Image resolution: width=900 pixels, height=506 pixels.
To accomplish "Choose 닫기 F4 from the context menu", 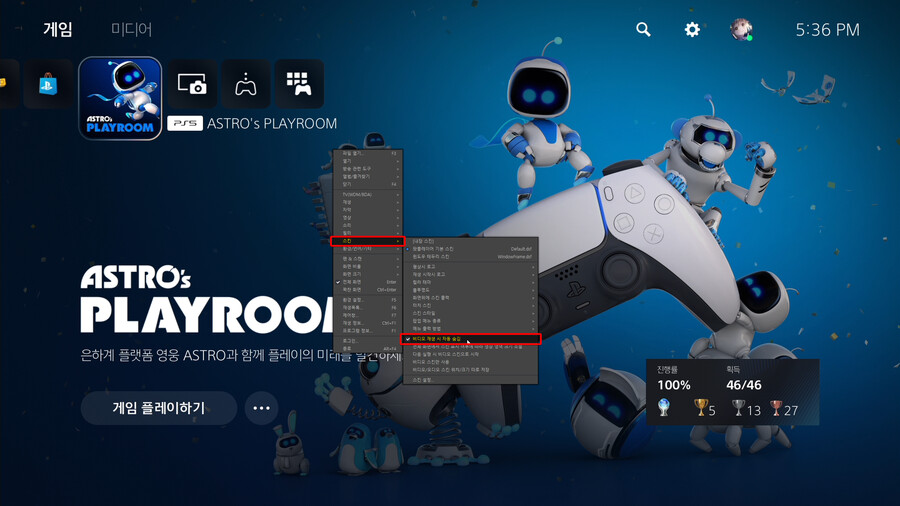I will click(367, 184).
